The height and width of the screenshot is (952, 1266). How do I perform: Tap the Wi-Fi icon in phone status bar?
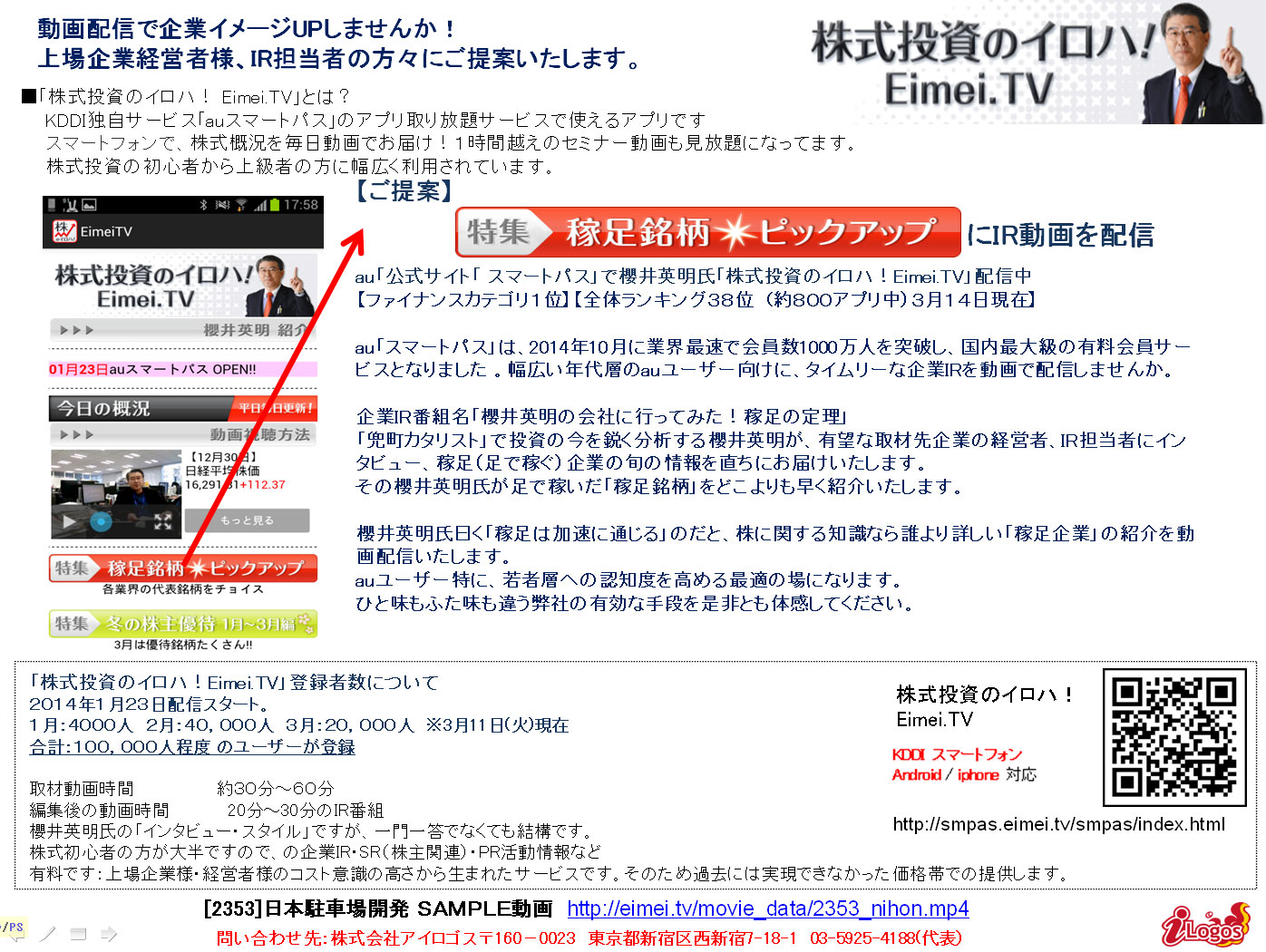click(241, 206)
